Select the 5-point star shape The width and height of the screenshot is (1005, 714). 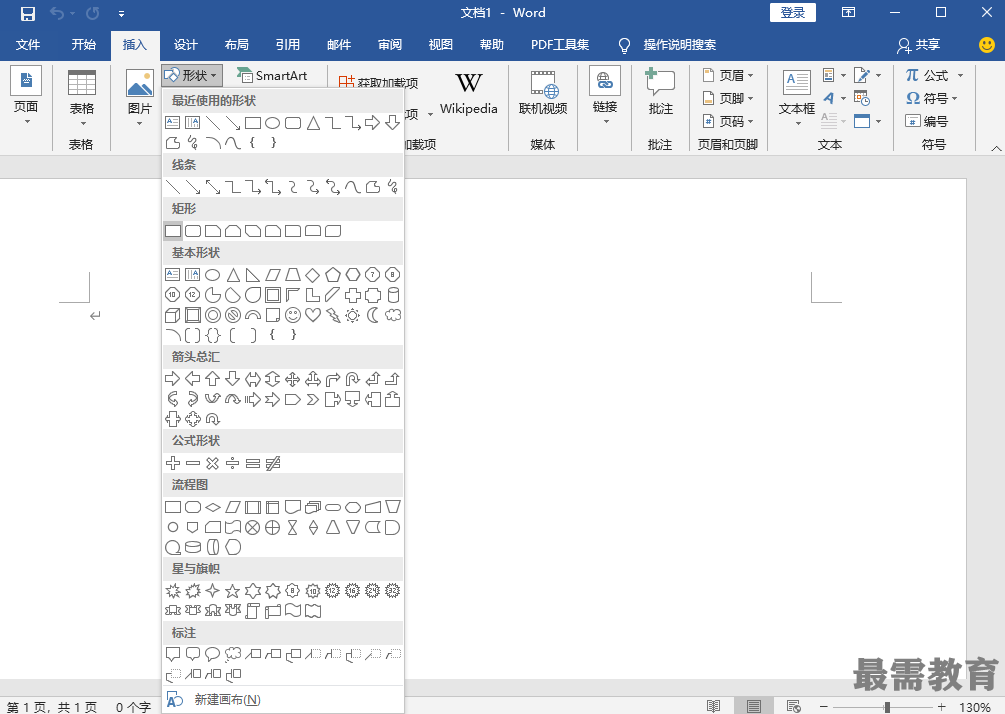(x=233, y=590)
